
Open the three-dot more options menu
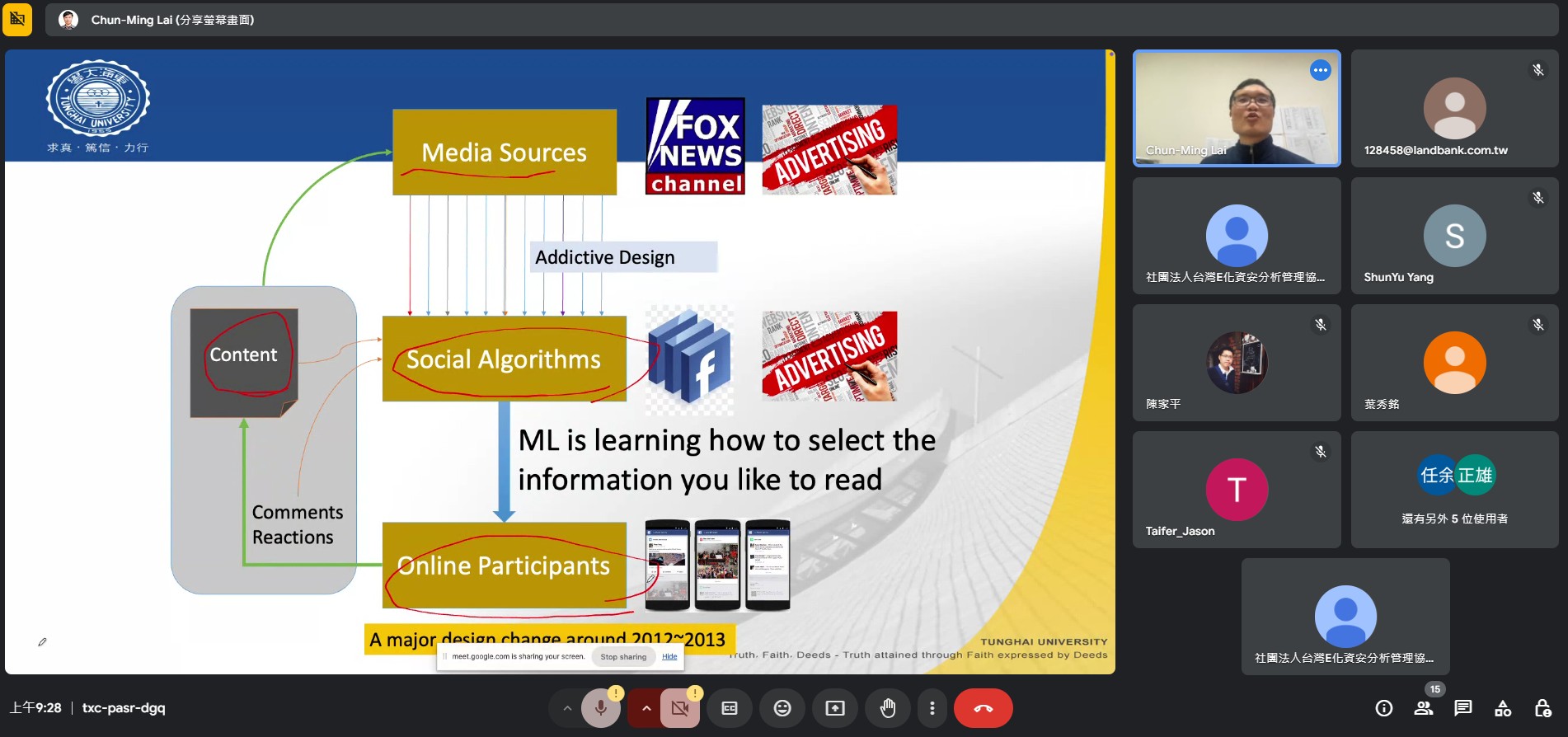click(x=932, y=708)
